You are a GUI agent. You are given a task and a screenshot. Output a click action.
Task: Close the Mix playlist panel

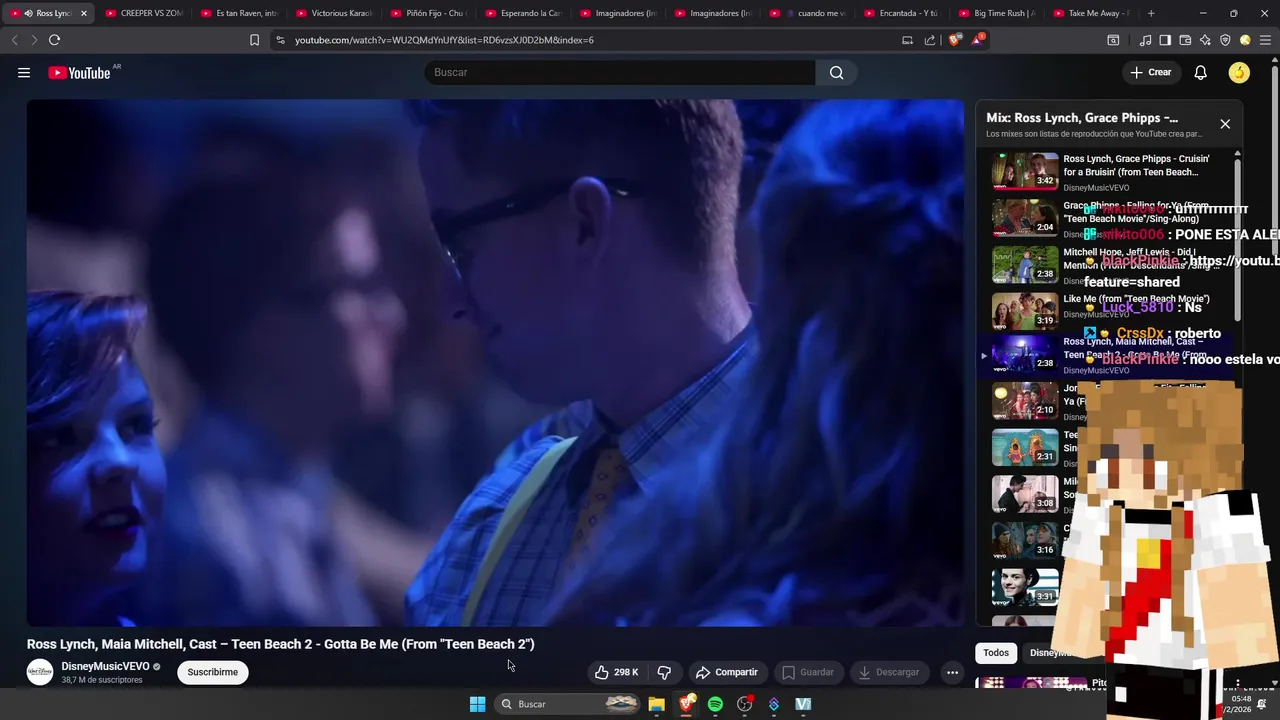point(1225,124)
